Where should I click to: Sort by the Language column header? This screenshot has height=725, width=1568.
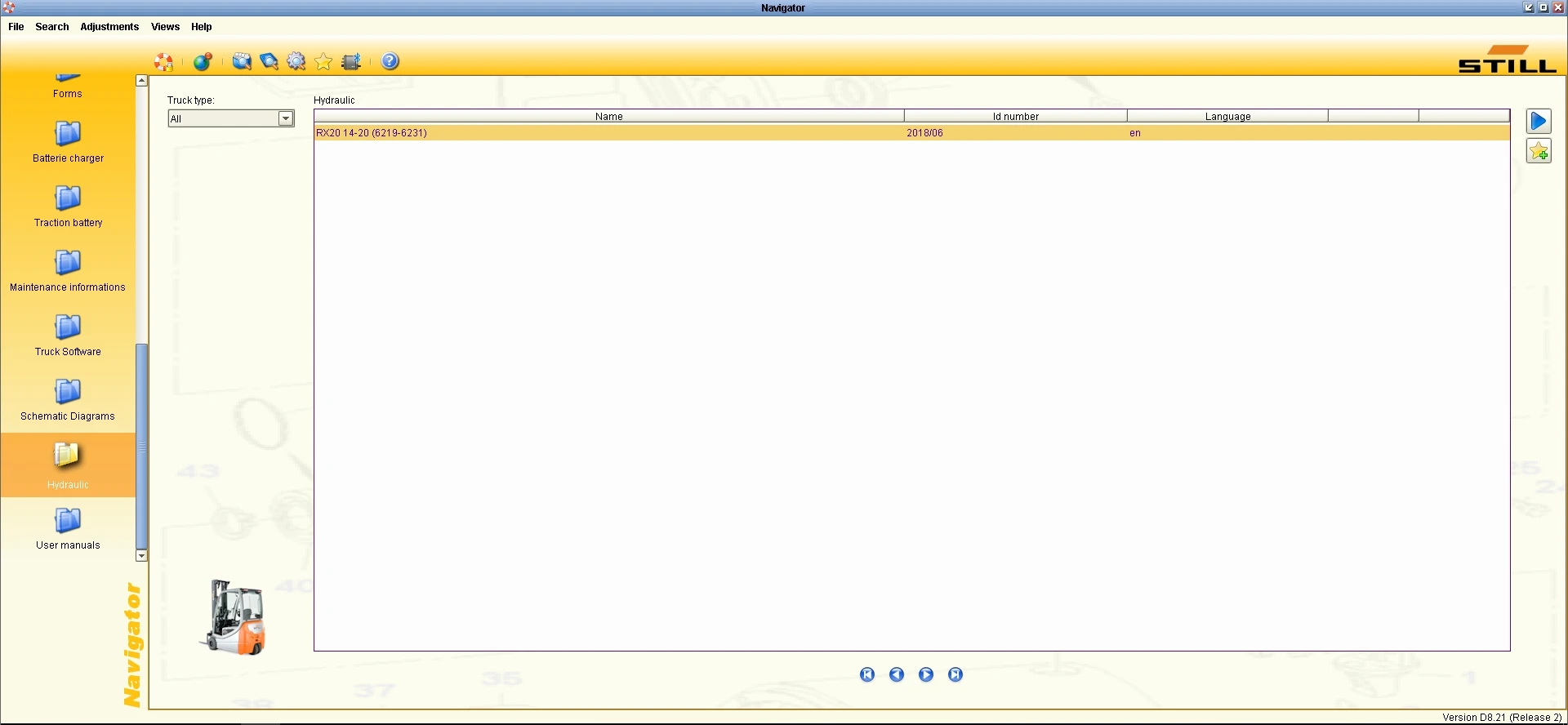(x=1228, y=117)
